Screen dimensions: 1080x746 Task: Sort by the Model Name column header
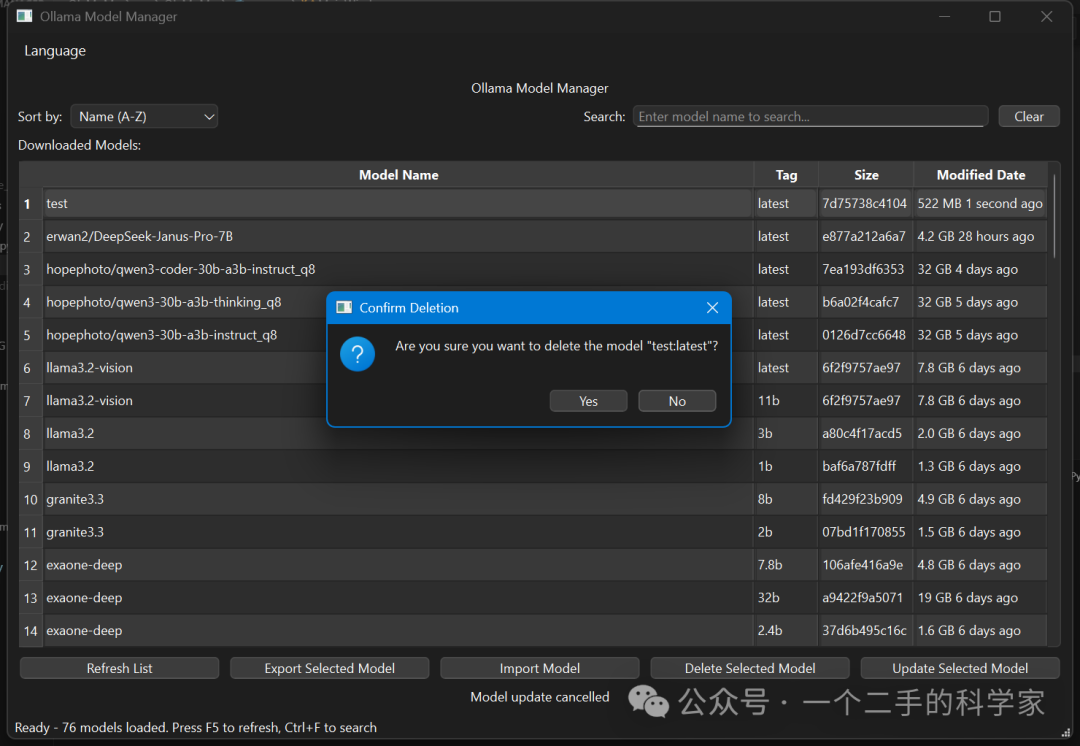pyautogui.click(x=398, y=175)
